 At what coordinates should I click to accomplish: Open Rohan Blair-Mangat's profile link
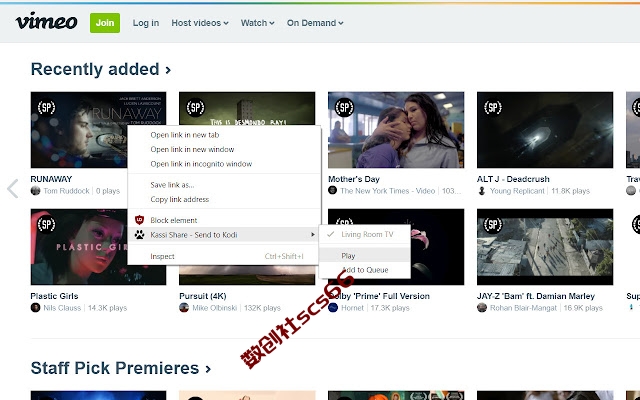523,308
